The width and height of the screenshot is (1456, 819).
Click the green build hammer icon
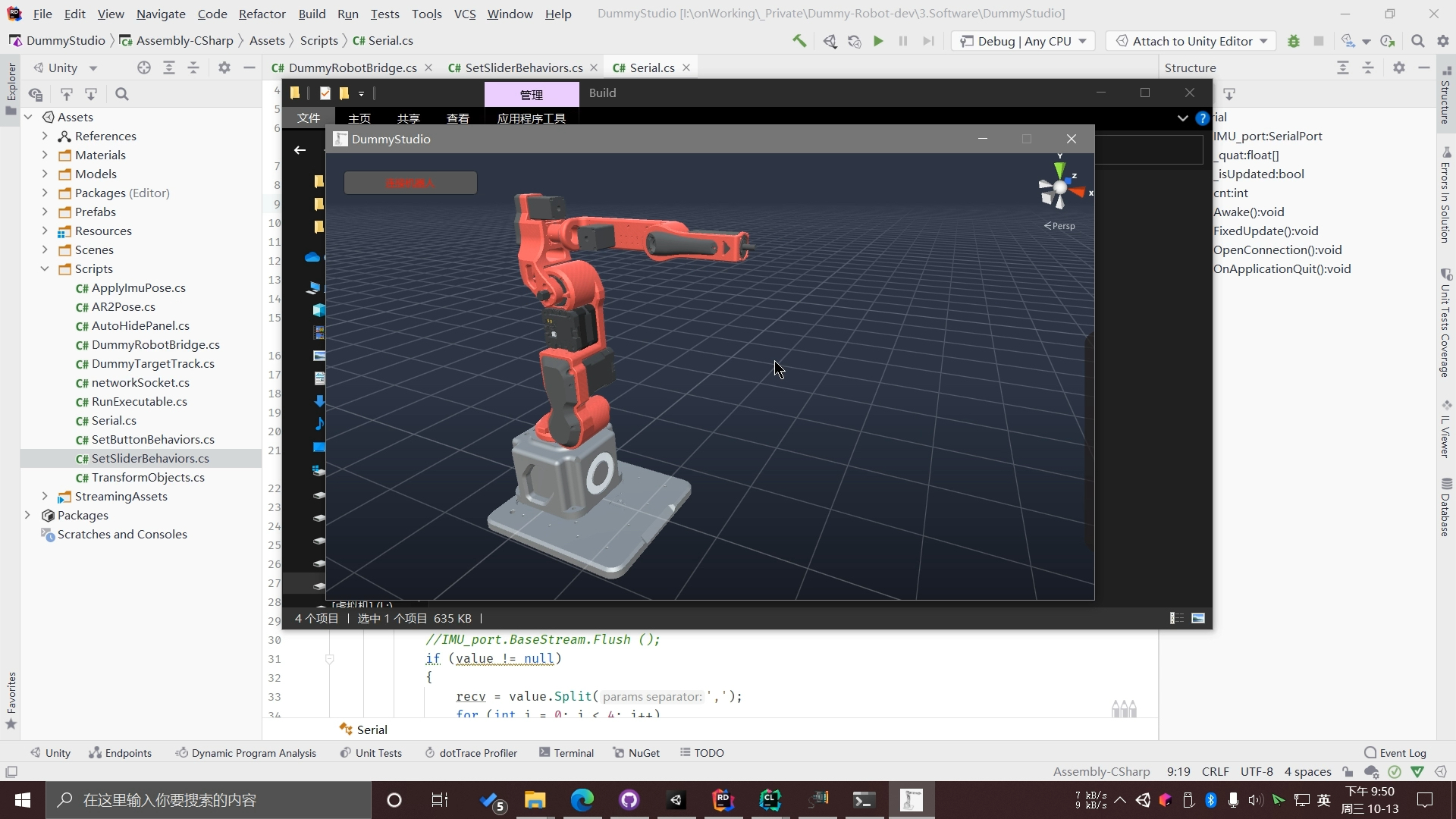coord(799,41)
